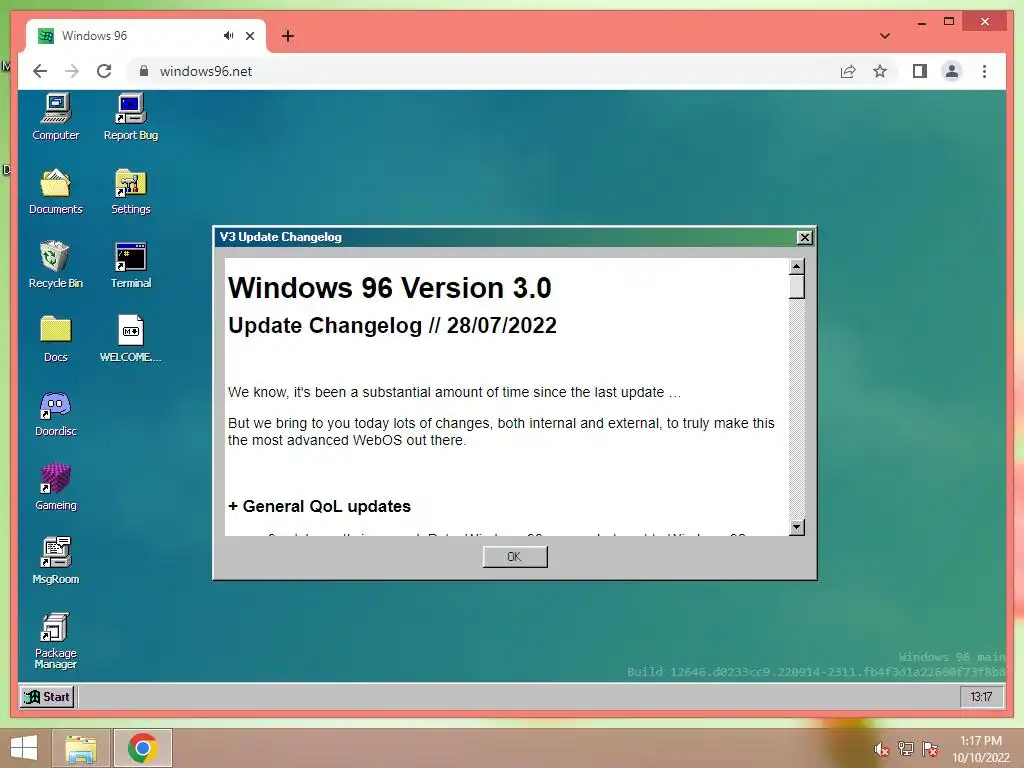1024x768 pixels.
Task: Open the Documents folder icon
Action: 56,191
